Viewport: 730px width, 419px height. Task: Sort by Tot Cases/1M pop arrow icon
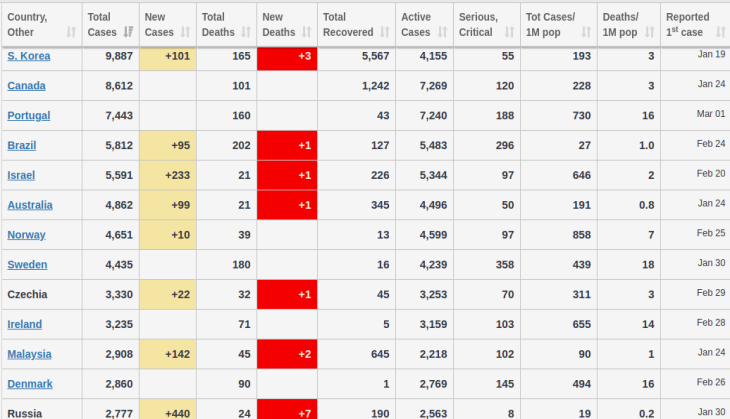586,32
